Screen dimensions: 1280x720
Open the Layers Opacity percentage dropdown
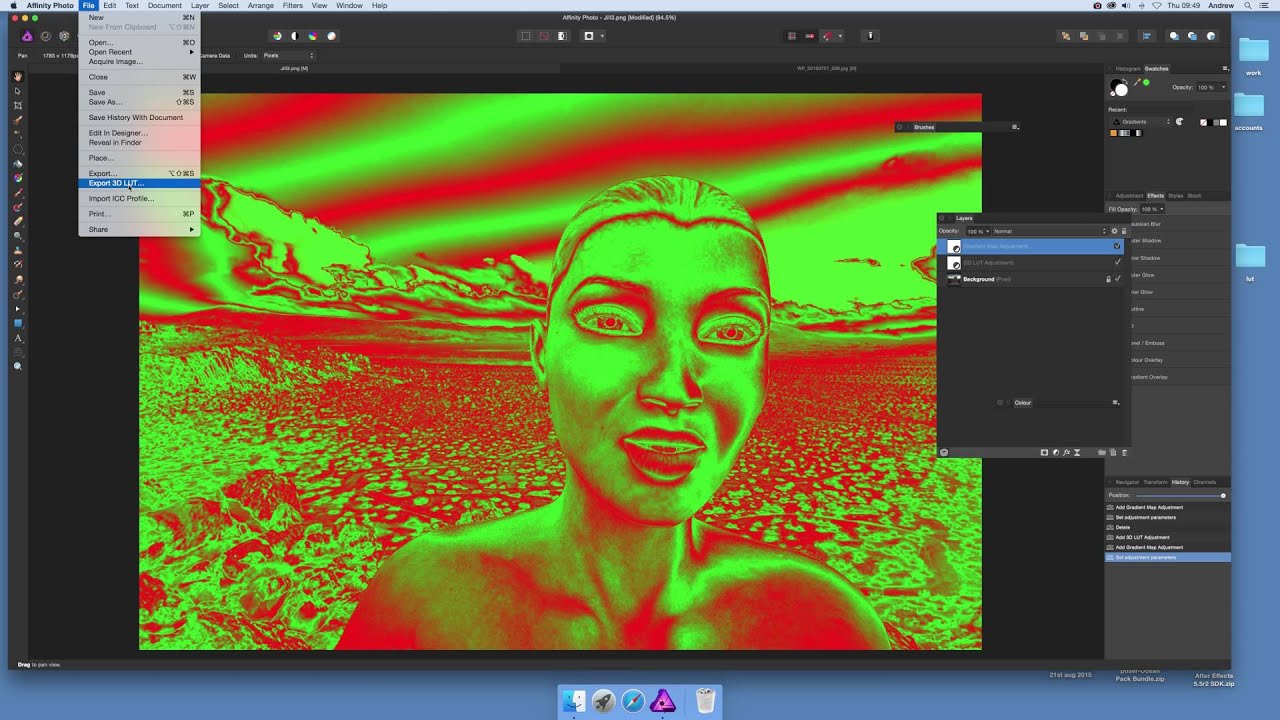pos(977,231)
